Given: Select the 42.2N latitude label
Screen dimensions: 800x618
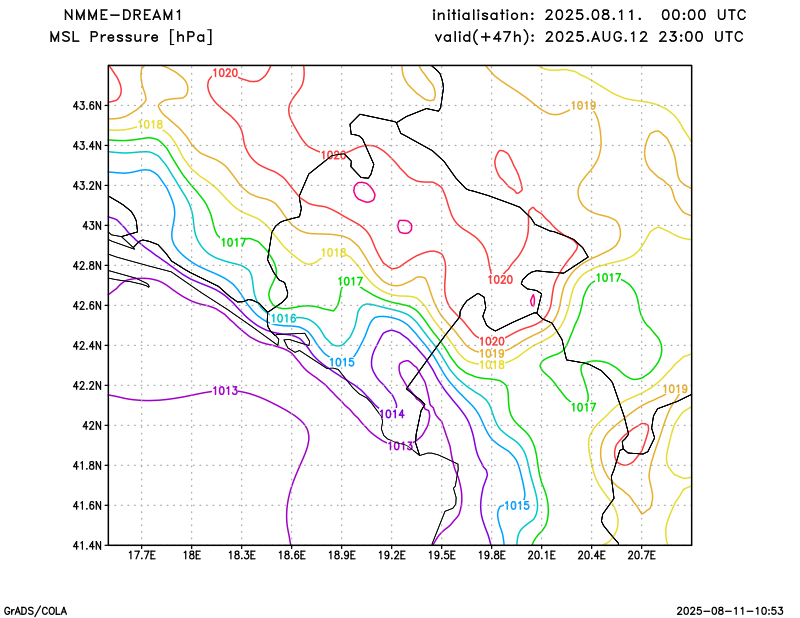Looking at the screenshot, I should [87, 385].
